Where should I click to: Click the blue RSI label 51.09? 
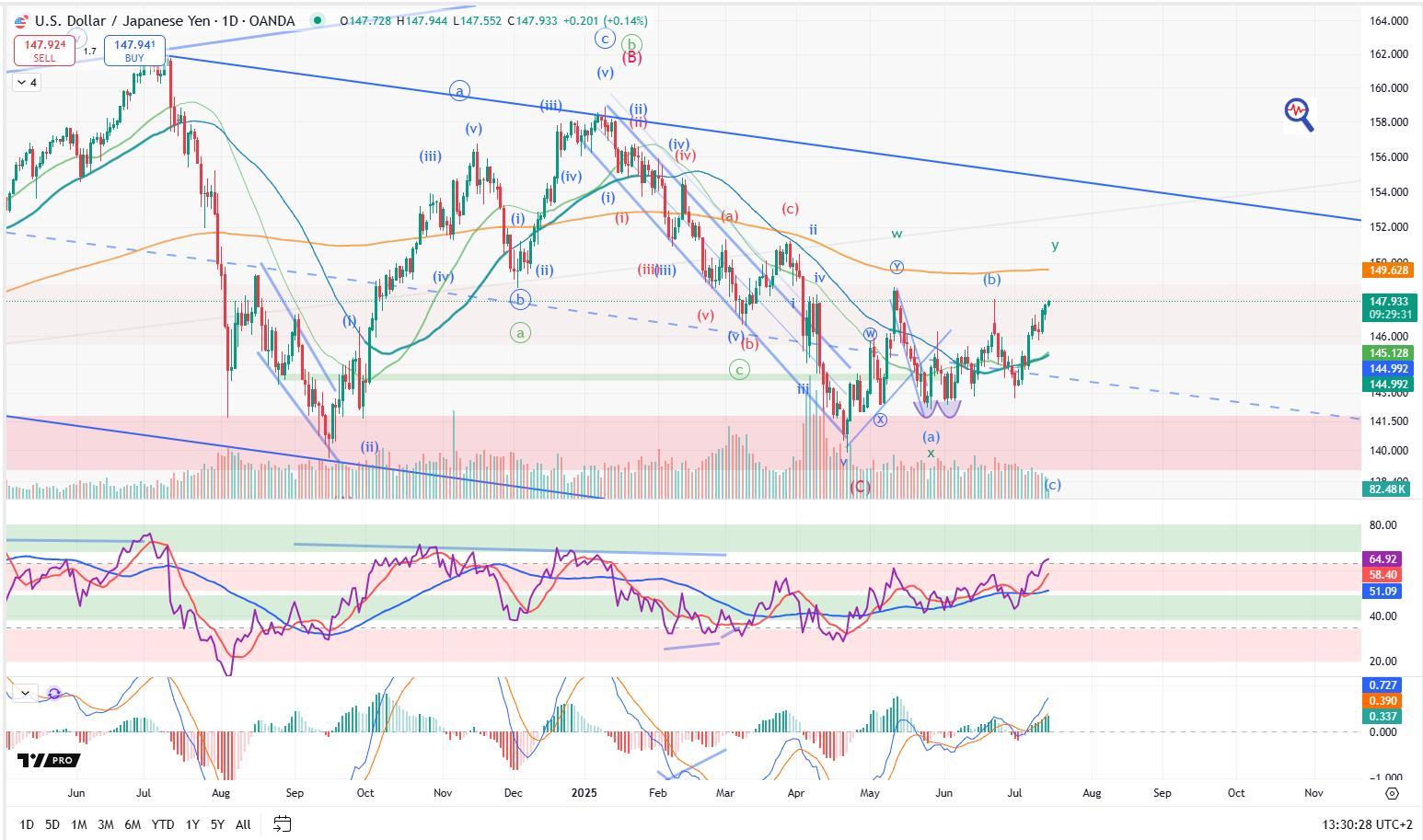[x=1384, y=592]
